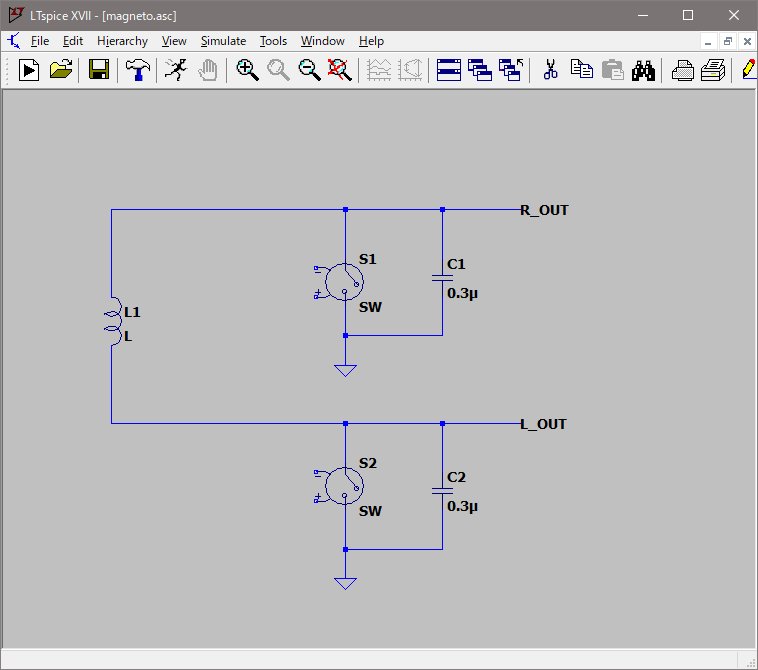Click the Zoom In magnifier icon
The image size is (758, 670).
[247, 70]
